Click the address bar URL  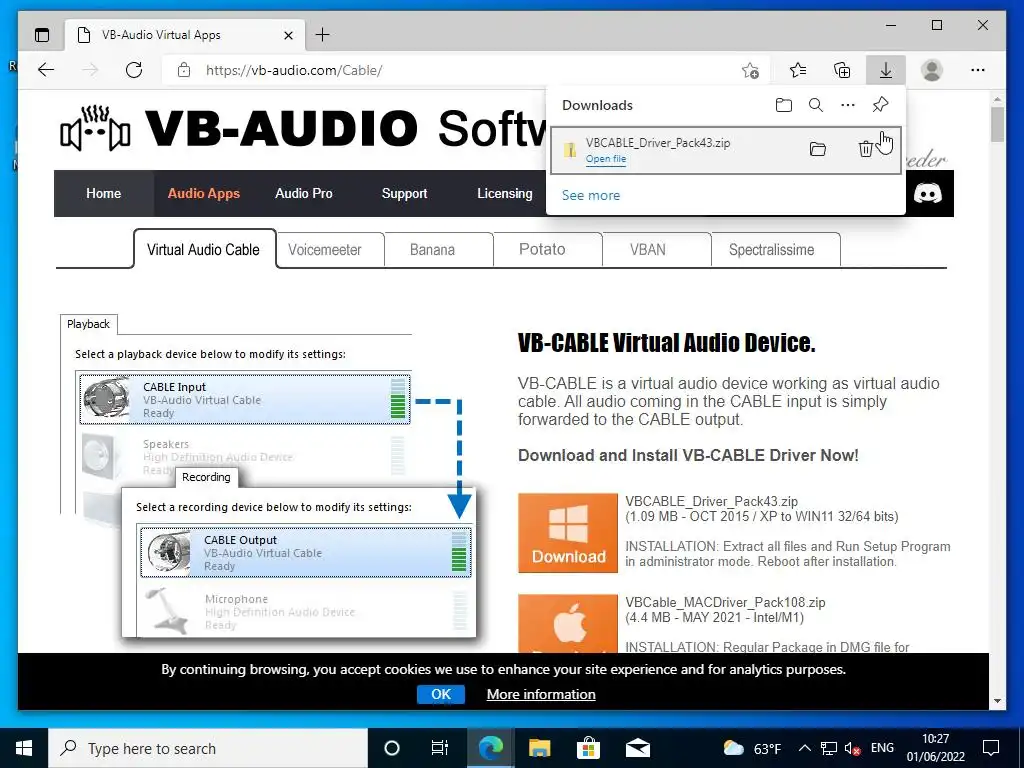click(294, 70)
